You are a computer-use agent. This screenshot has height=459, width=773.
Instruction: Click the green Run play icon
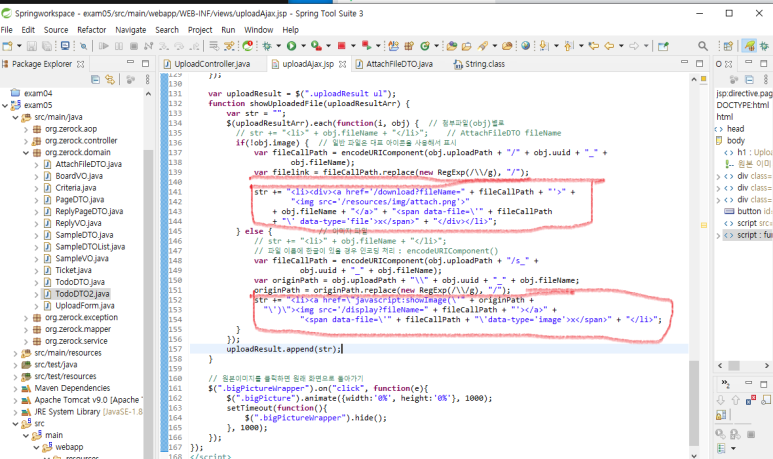(292, 46)
